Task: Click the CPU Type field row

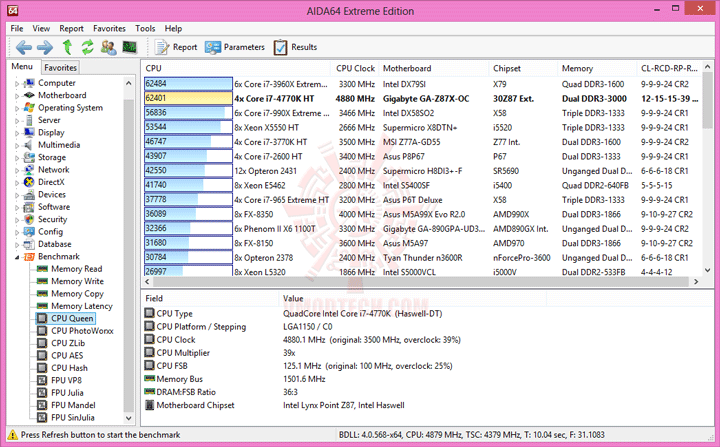Action: point(427,314)
